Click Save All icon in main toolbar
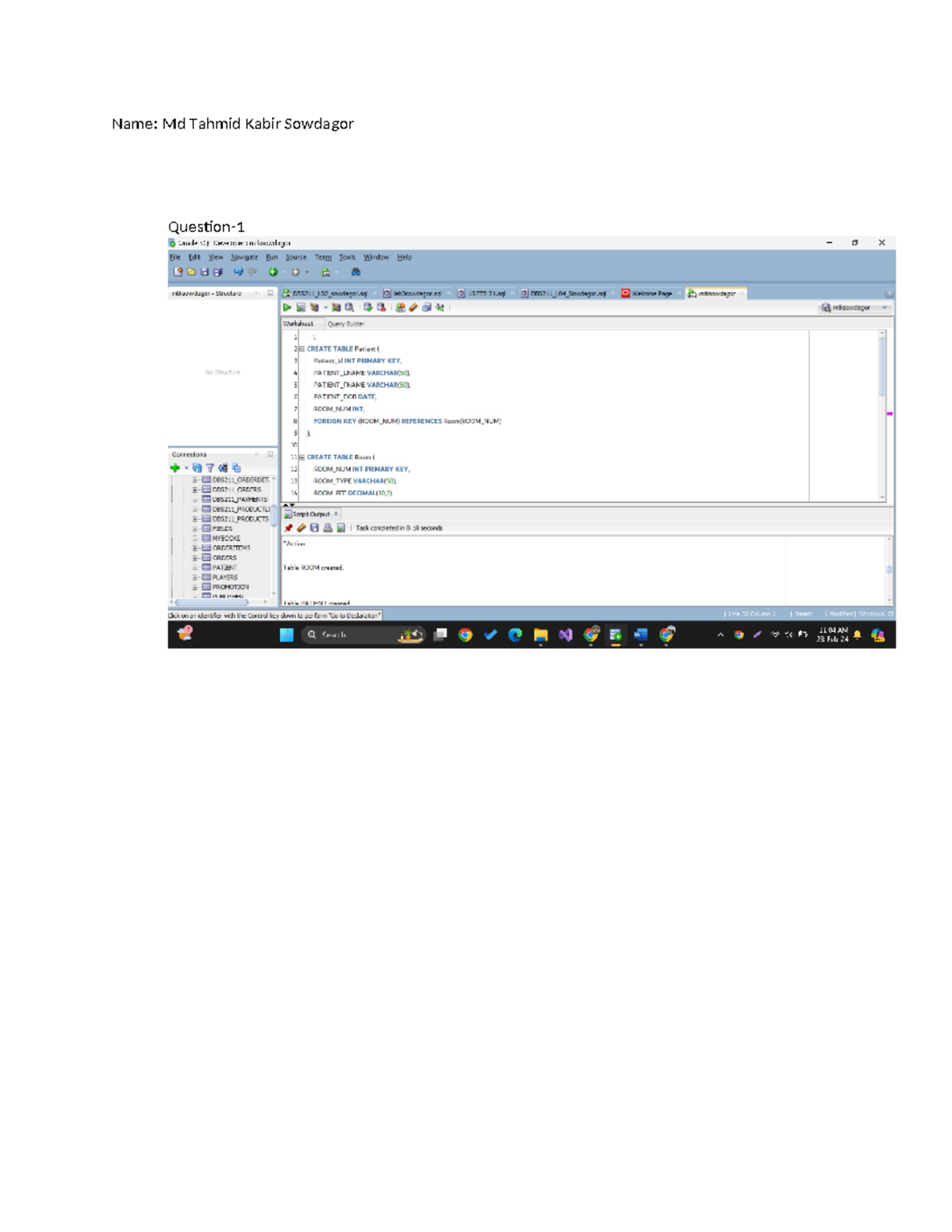This screenshot has width=952, height=1232. 217,272
